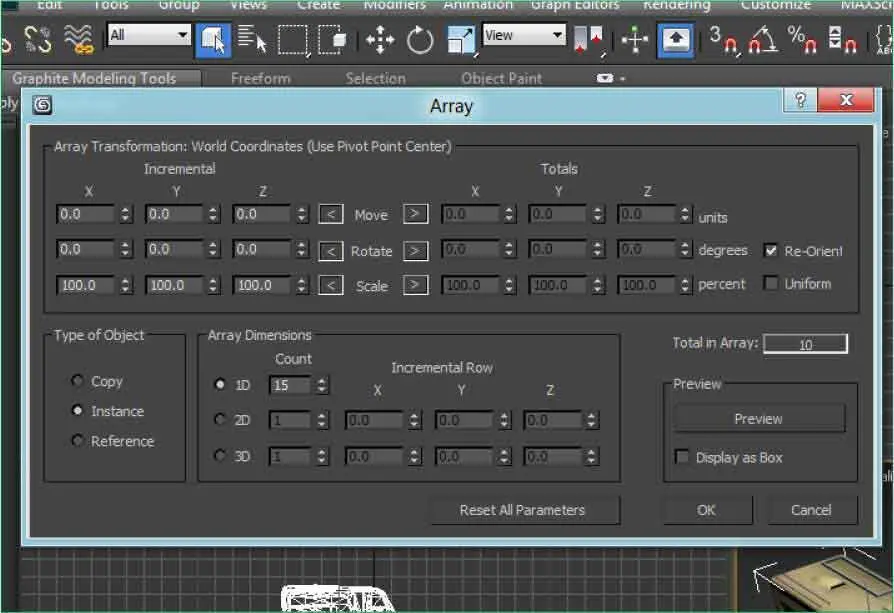Click the Select and Scale tool

coord(461,40)
